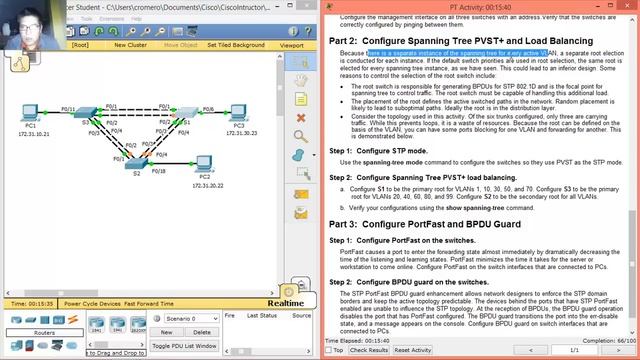Click the Zoom In magnifier icon
The height and width of the screenshot is (360, 640).
click(131, 31)
